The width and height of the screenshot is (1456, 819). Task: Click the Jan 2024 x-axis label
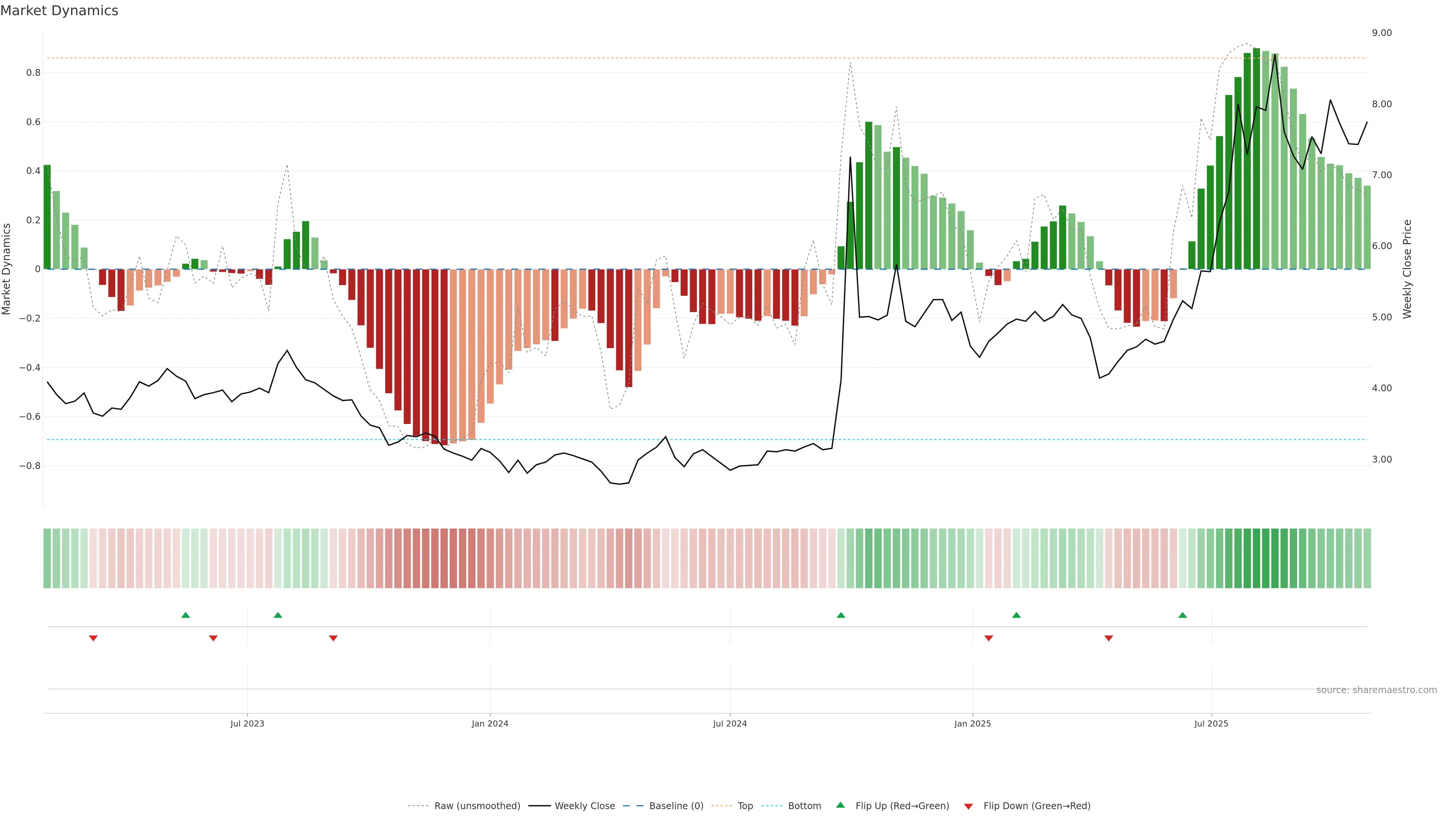tap(490, 723)
